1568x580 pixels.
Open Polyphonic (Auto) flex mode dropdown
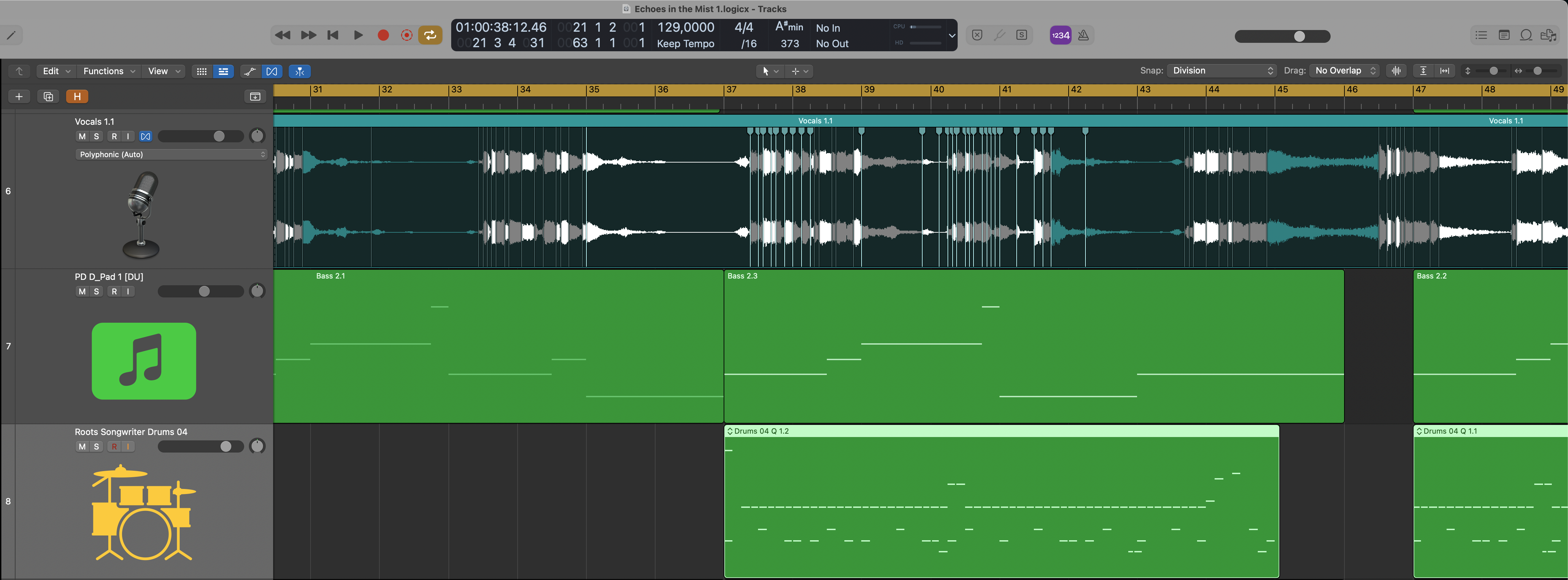click(171, 154)
